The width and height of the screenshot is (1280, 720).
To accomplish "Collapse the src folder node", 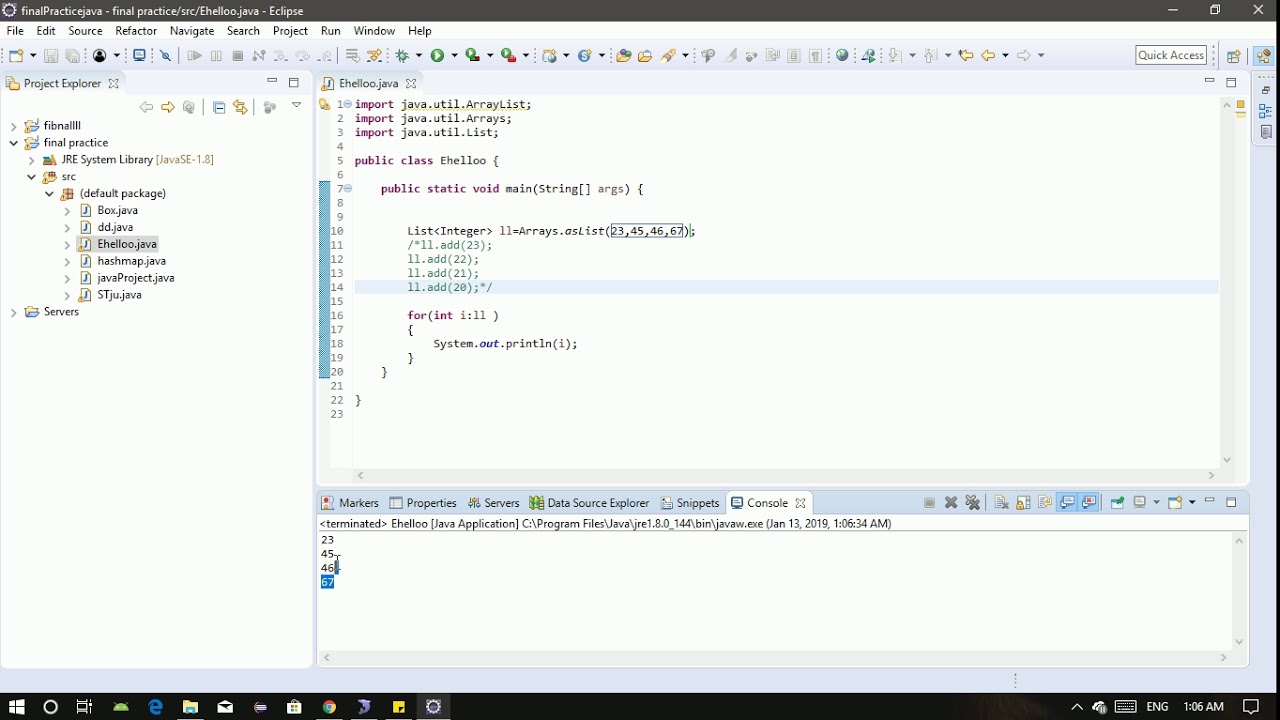I will click(x=32, y=177).
